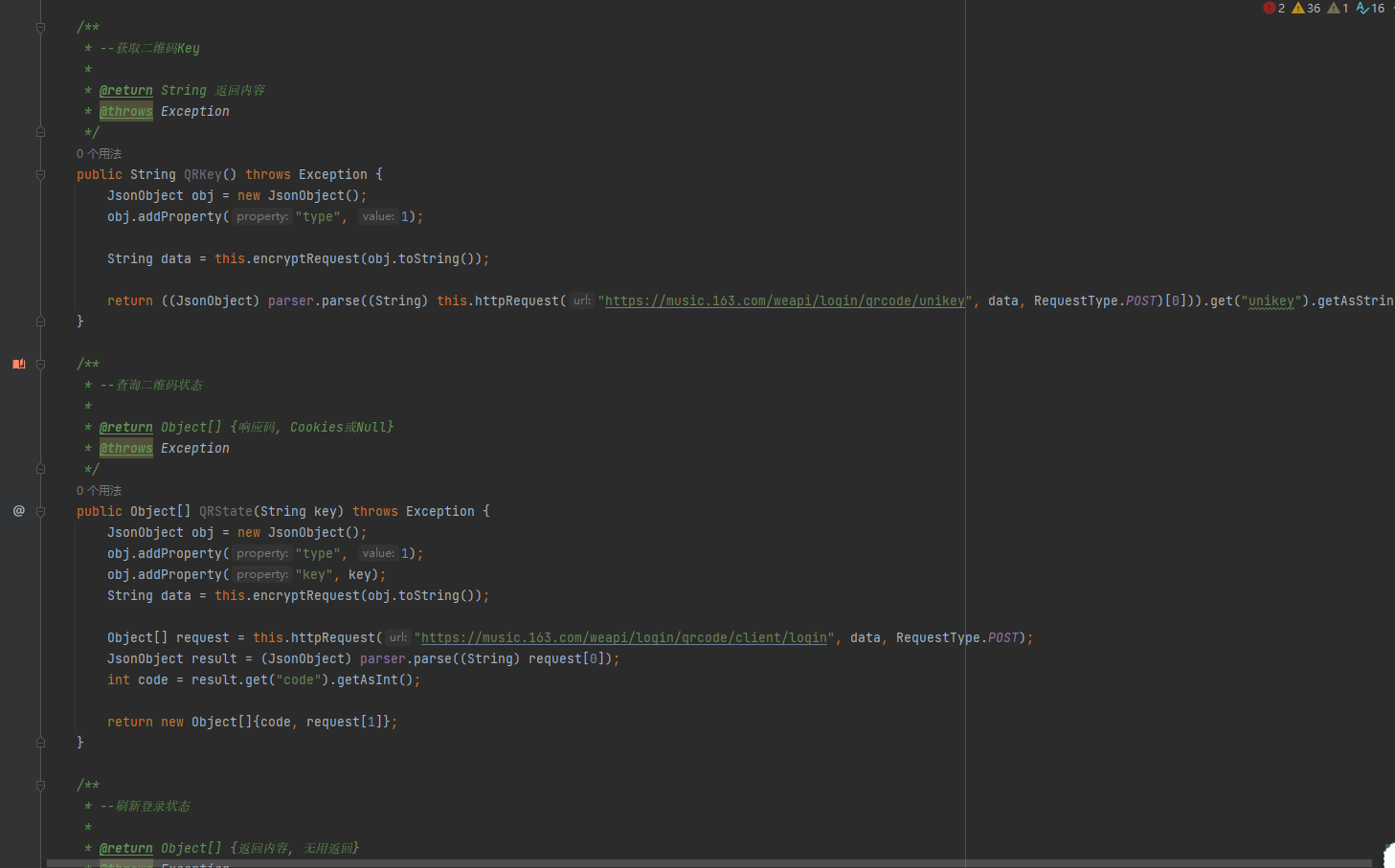Click the url: inlay hint in QRState
This screenshot has height=868, width=1395.
[398, 637]
